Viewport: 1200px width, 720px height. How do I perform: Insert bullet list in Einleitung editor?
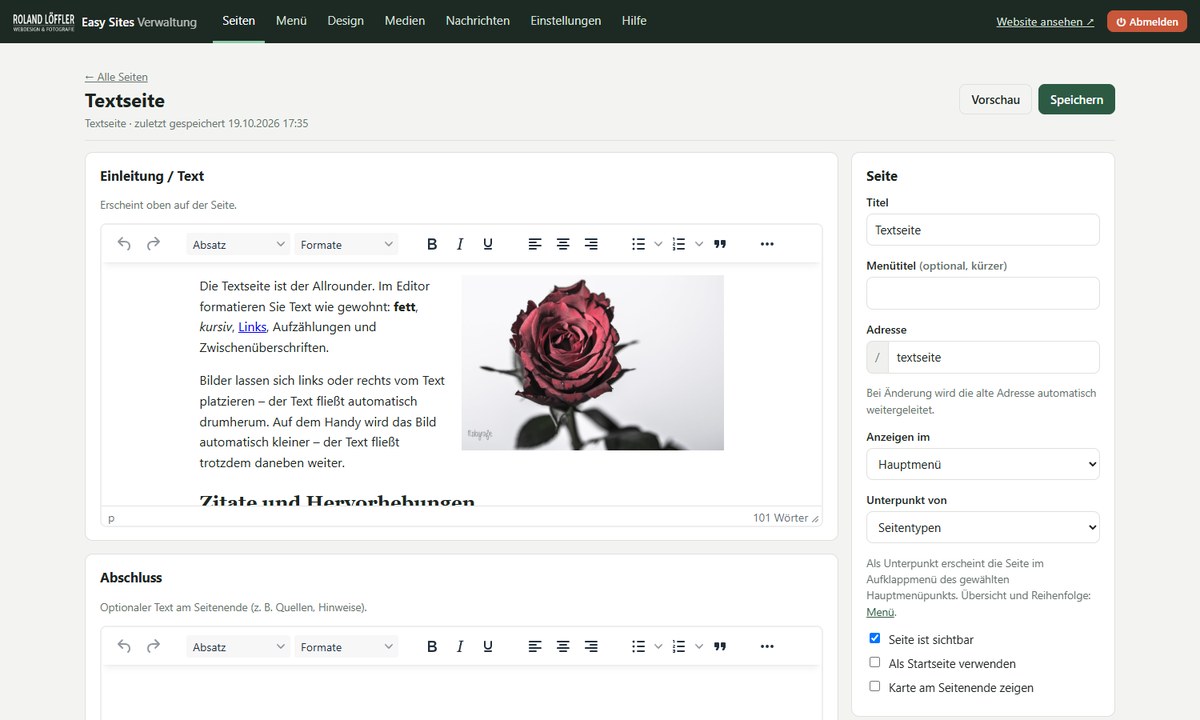pos(639,244)
